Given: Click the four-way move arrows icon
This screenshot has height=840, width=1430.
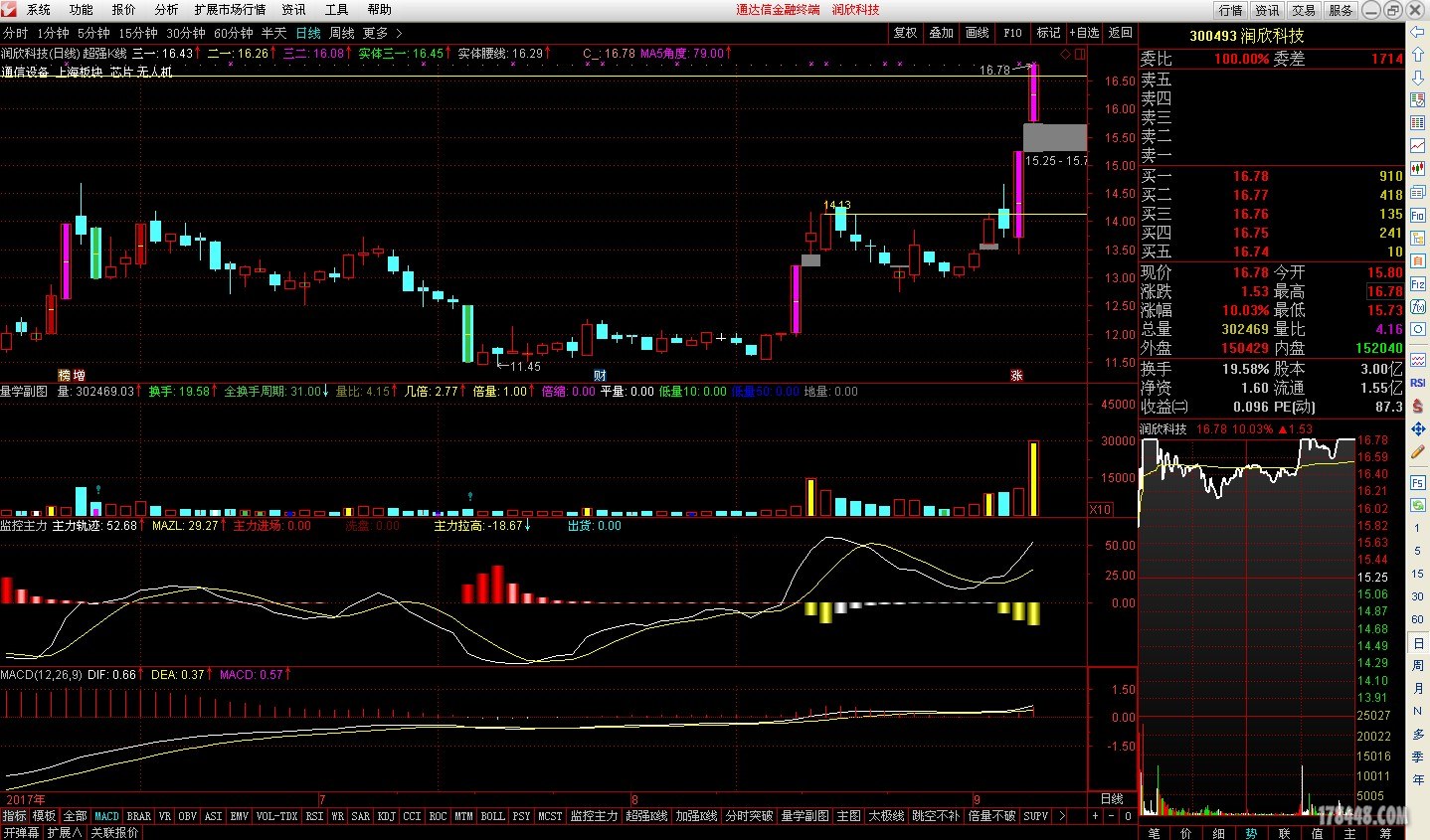Looking at the screenshot, I should pyautogui.click(x=1417, y=428).
